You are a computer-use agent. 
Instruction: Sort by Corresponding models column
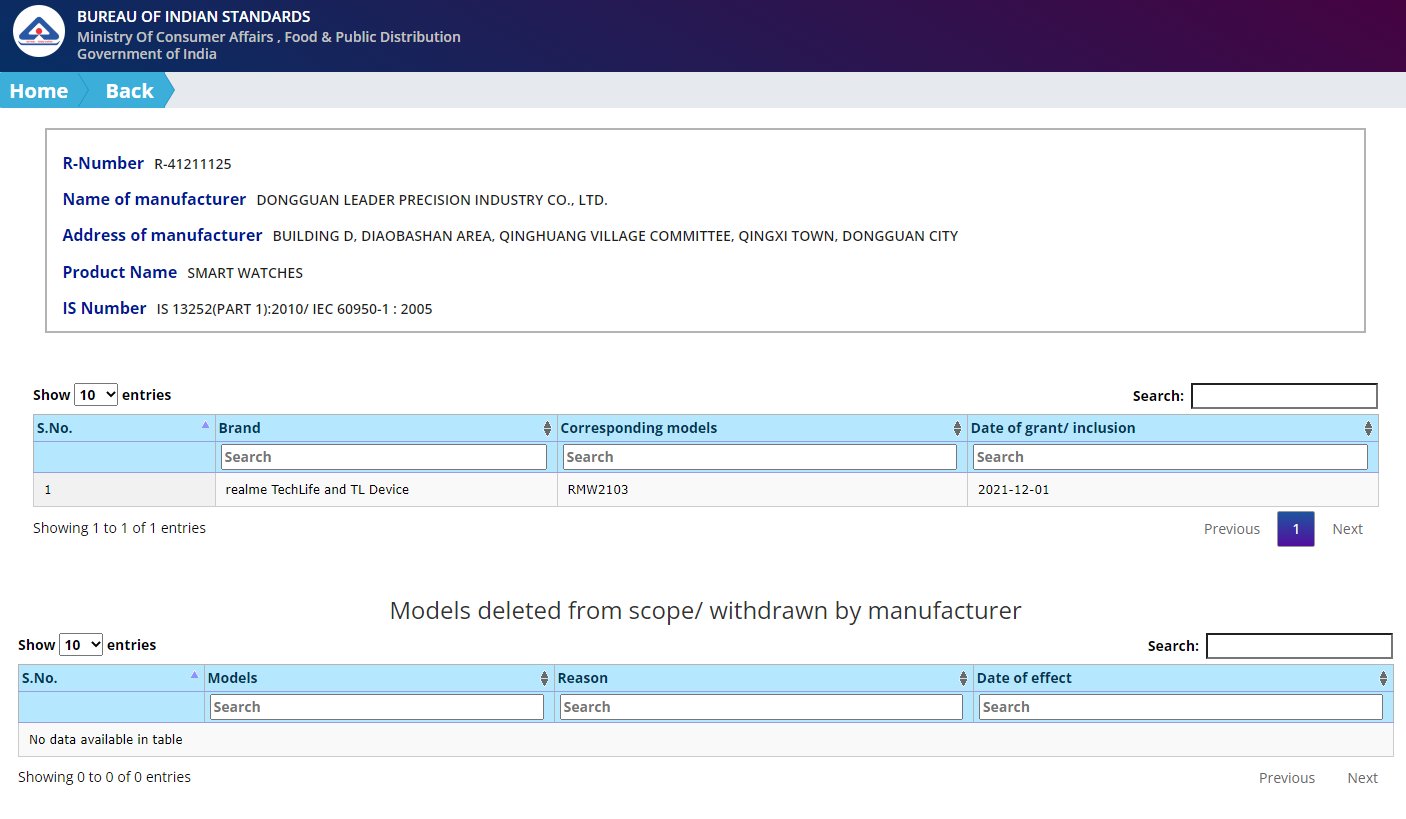[x=762, y=428]
